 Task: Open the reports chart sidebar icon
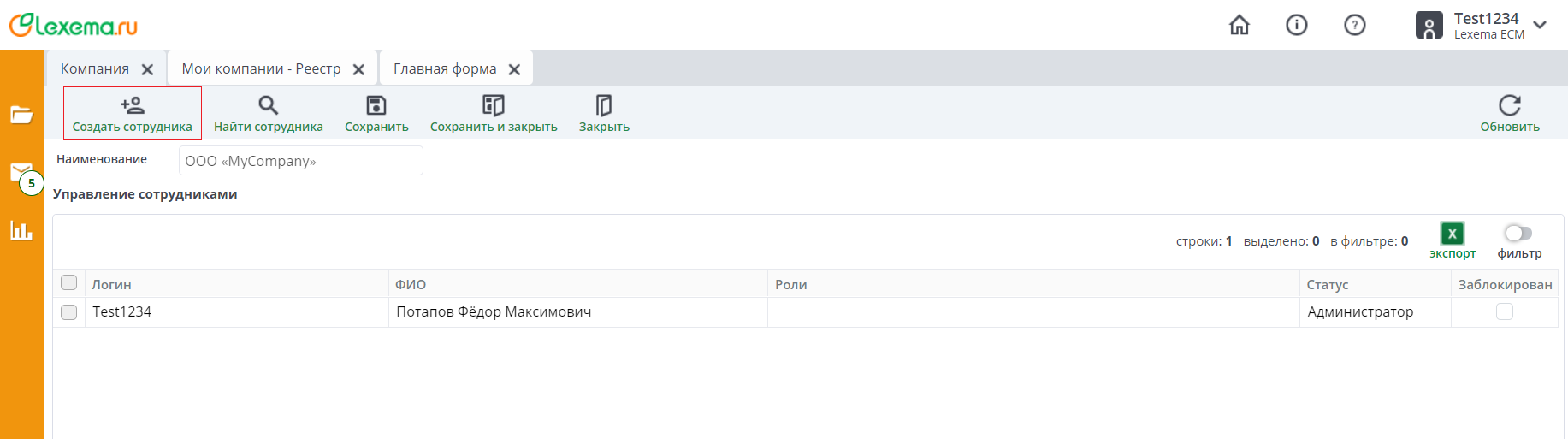[21, 230]
